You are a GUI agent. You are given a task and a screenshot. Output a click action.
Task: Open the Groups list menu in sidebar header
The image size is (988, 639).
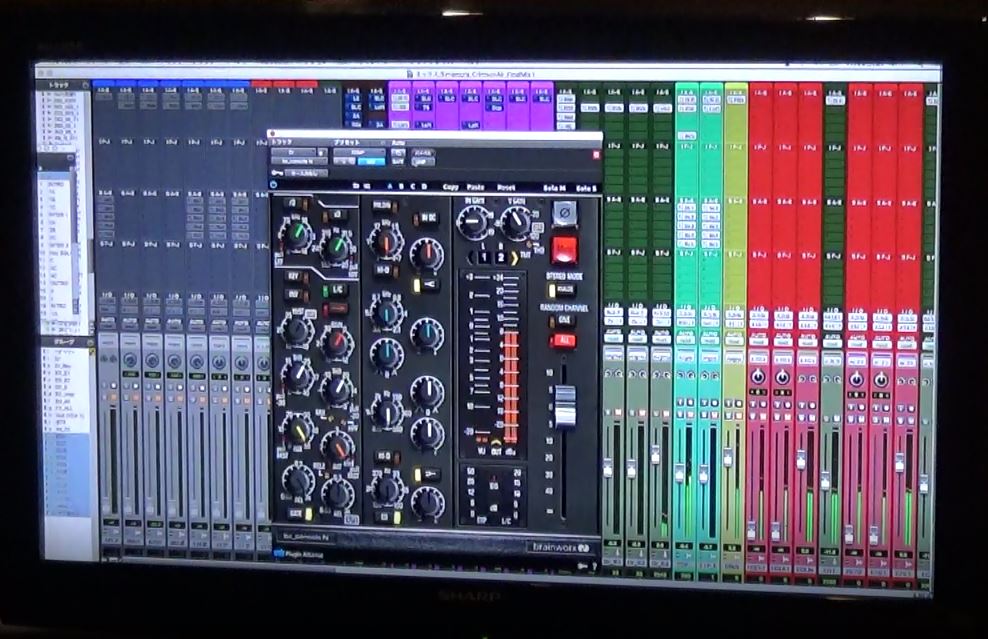click(x=88, y=343)
